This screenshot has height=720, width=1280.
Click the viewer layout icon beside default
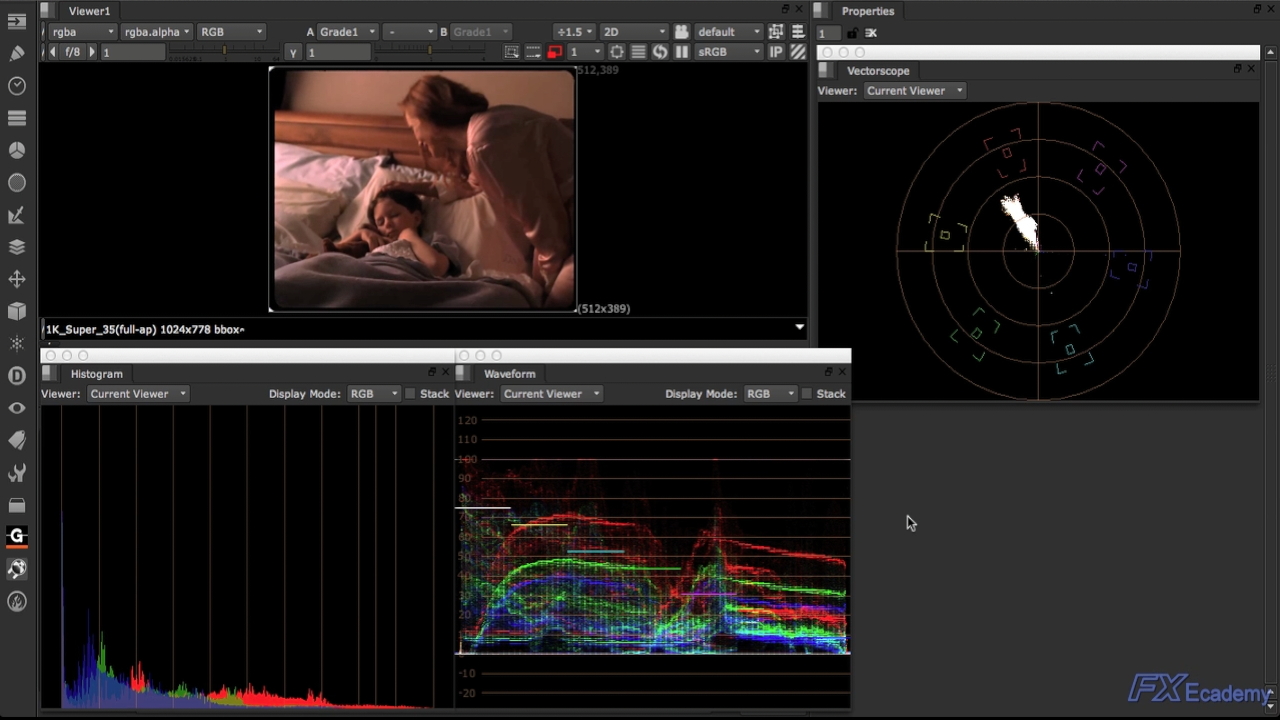[776, 32]
